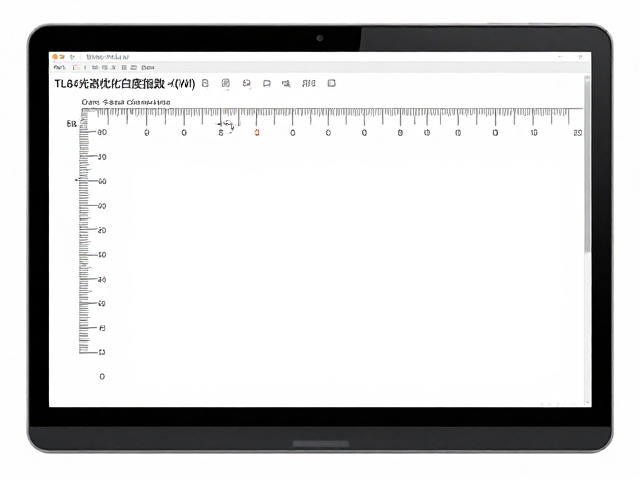
Task: Click the fifth icon in the heading toolbar
Action: [286, 84]
